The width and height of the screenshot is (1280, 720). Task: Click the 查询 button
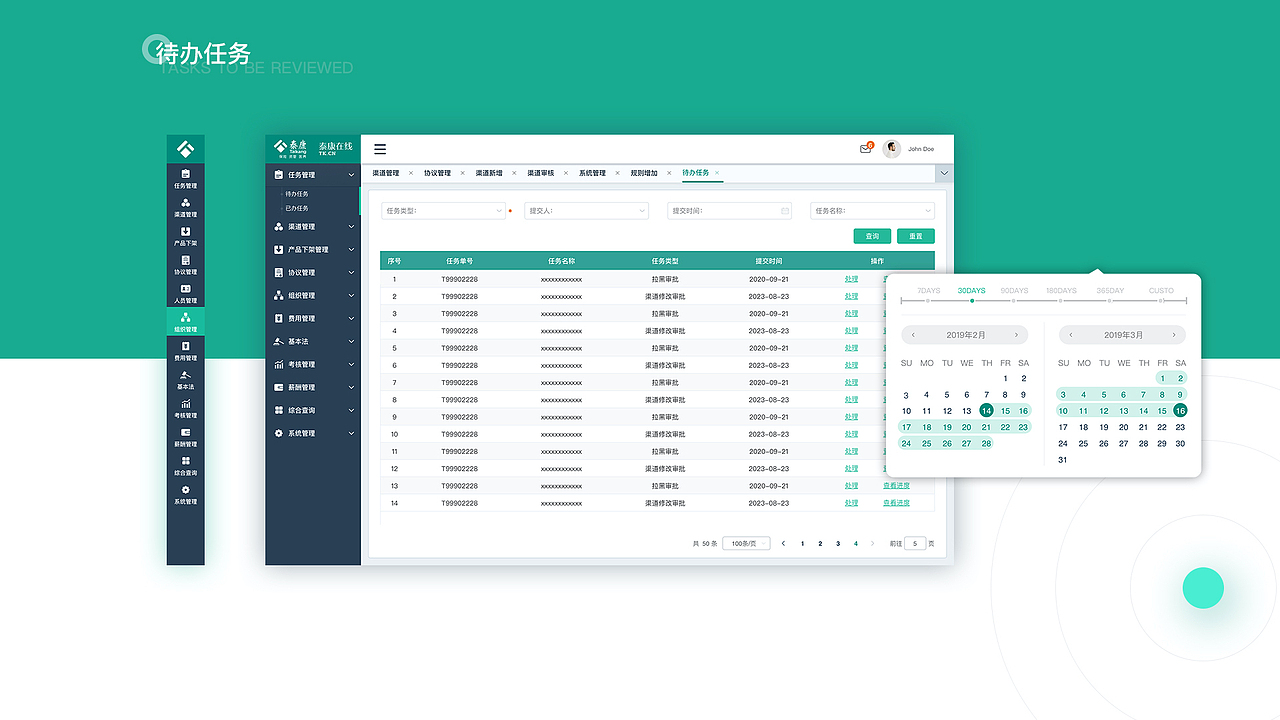click(872, 236)
